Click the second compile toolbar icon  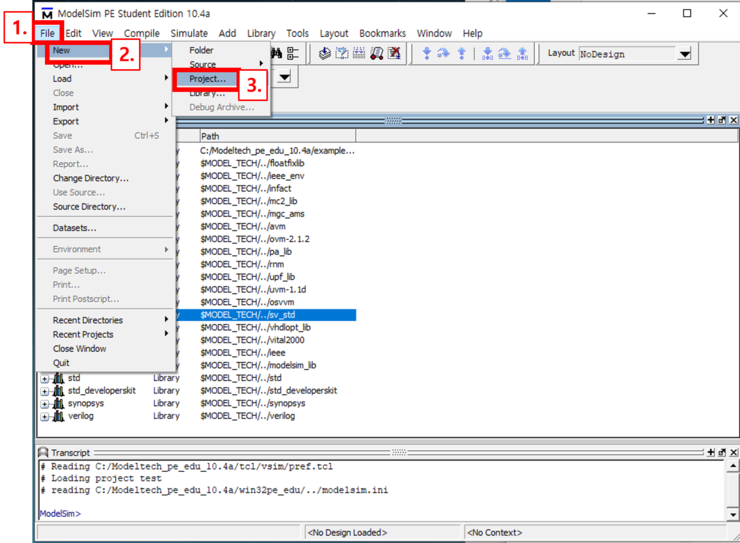pos(342,53)
